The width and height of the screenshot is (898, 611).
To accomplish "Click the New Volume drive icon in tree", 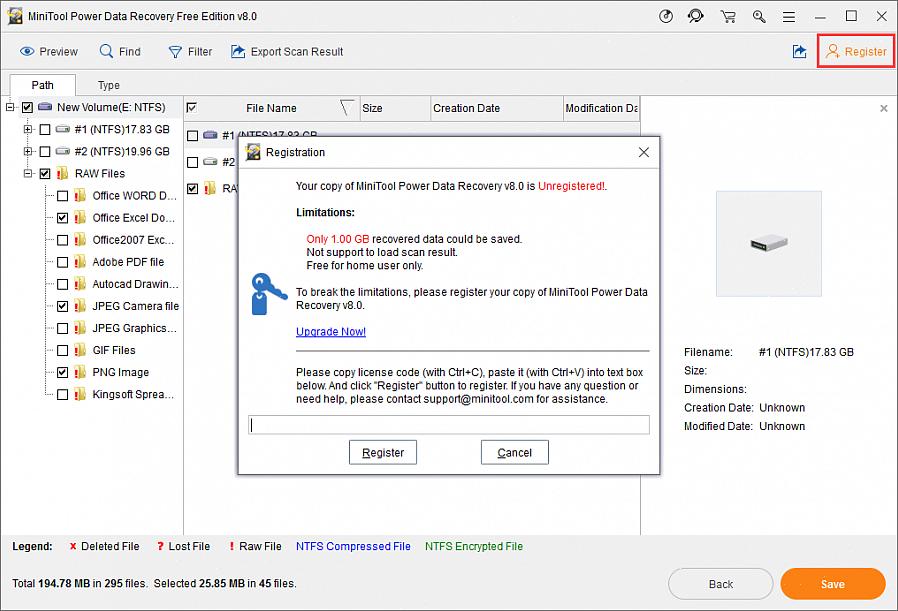I will 45,107.
